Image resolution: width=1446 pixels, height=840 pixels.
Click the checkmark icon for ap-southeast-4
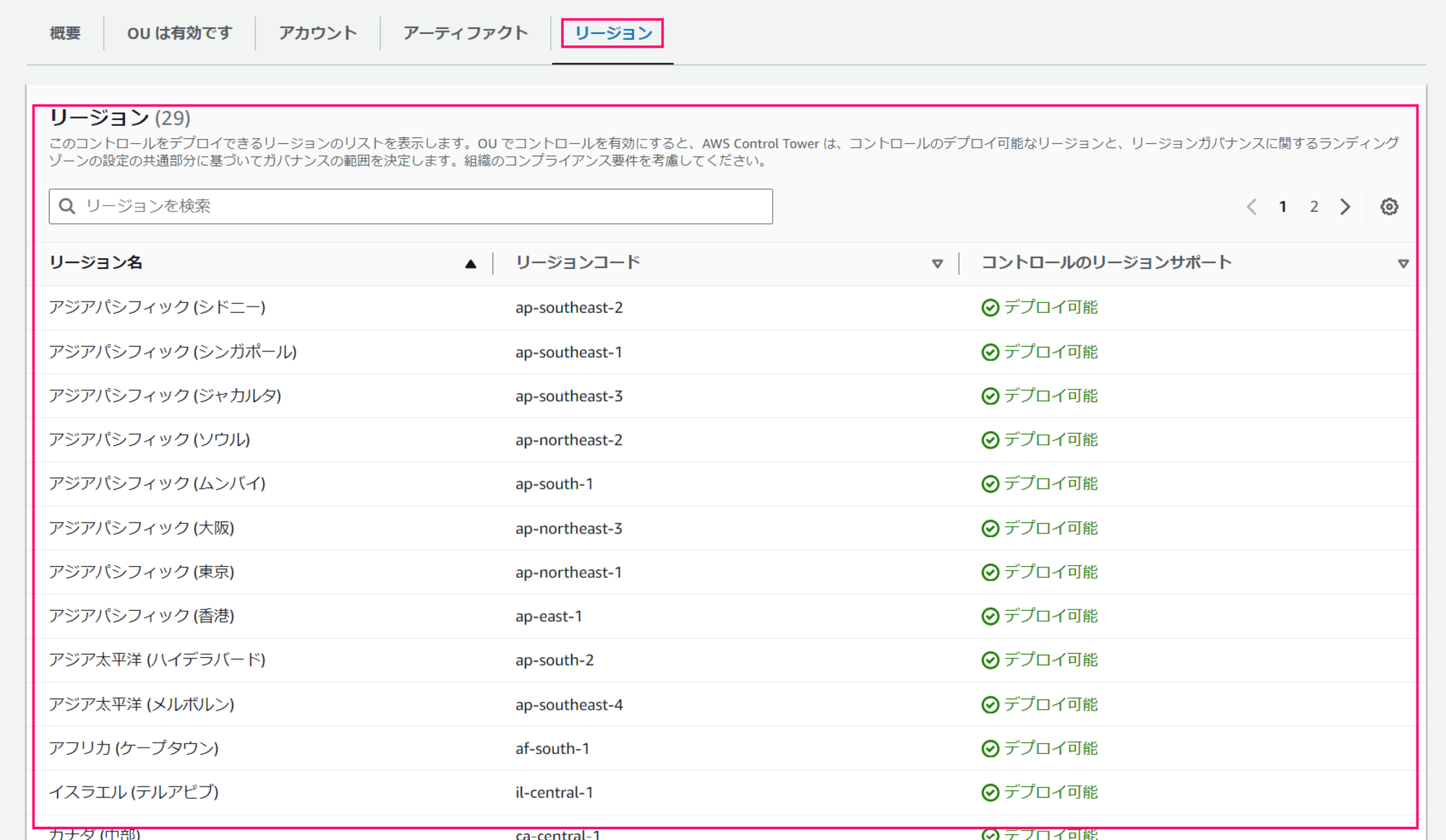click(x=991, y=705)
